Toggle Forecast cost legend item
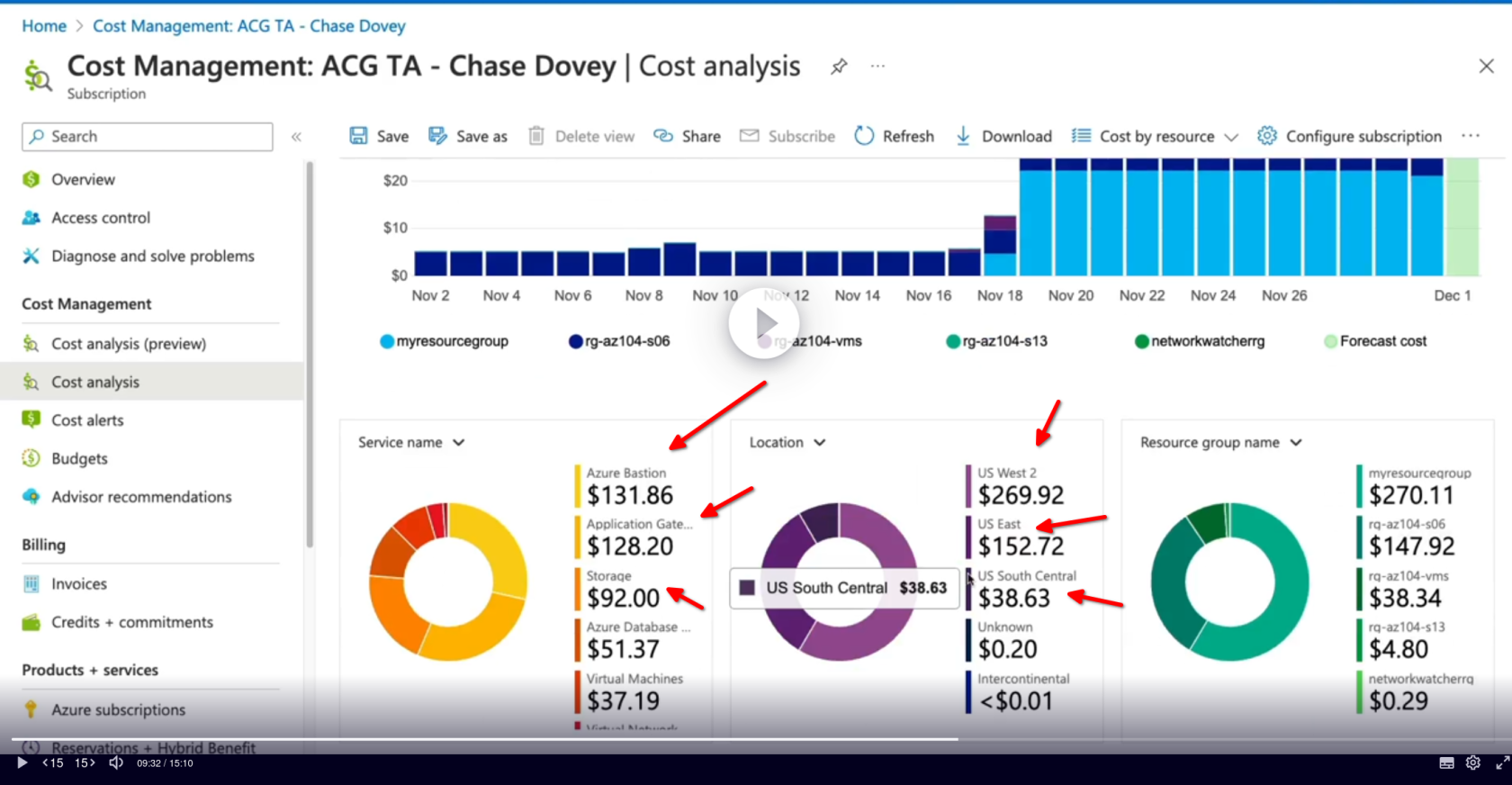This screenshot has height=785, width=1512. click(x=1375, y=341)
